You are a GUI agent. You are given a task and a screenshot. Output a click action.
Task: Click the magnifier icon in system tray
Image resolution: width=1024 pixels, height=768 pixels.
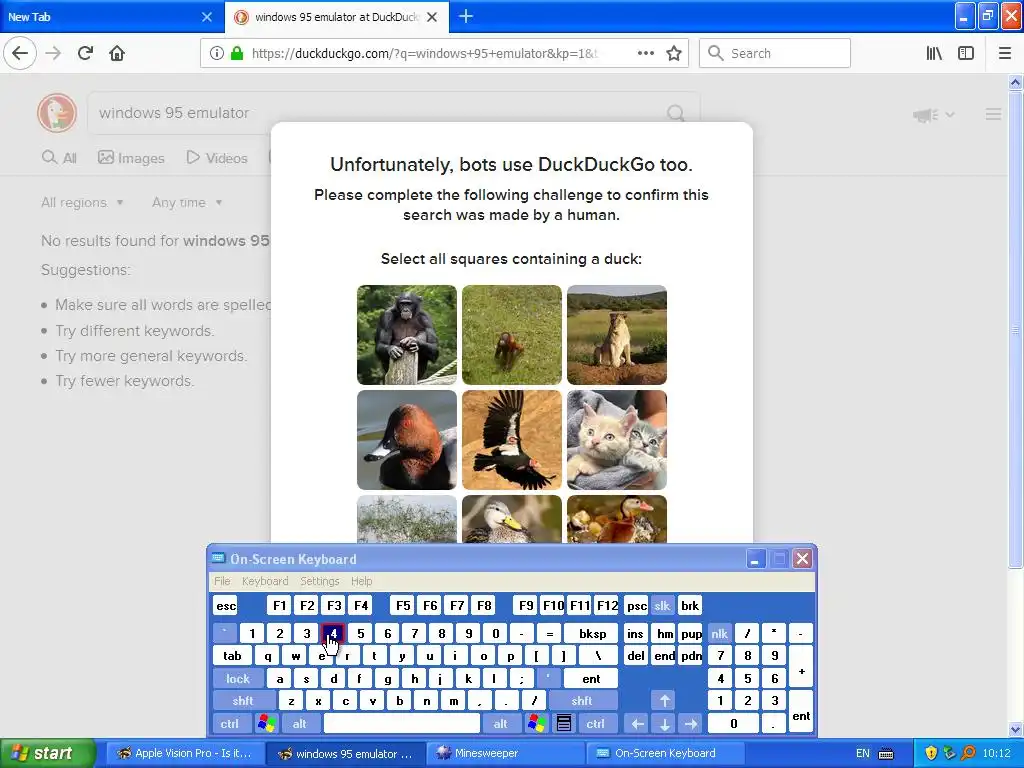pyautogui.click(x=968, y=753)
